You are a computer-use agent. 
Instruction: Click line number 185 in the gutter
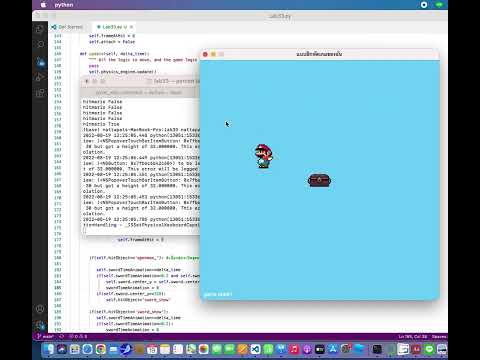(58, 288)
